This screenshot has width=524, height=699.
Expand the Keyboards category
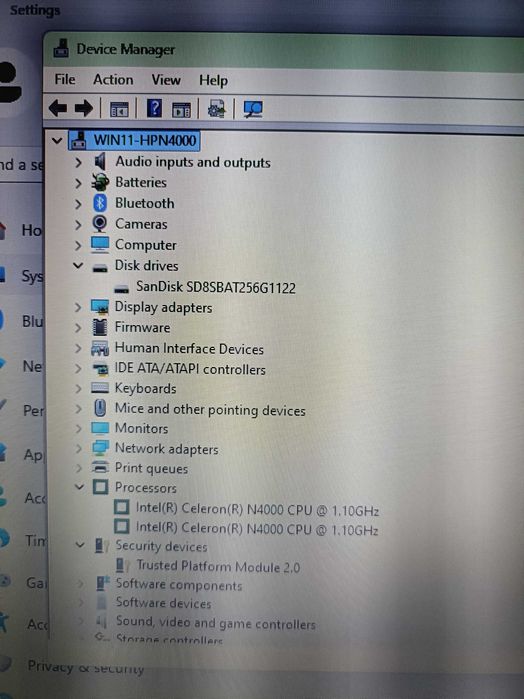click(x=78, y=389)
